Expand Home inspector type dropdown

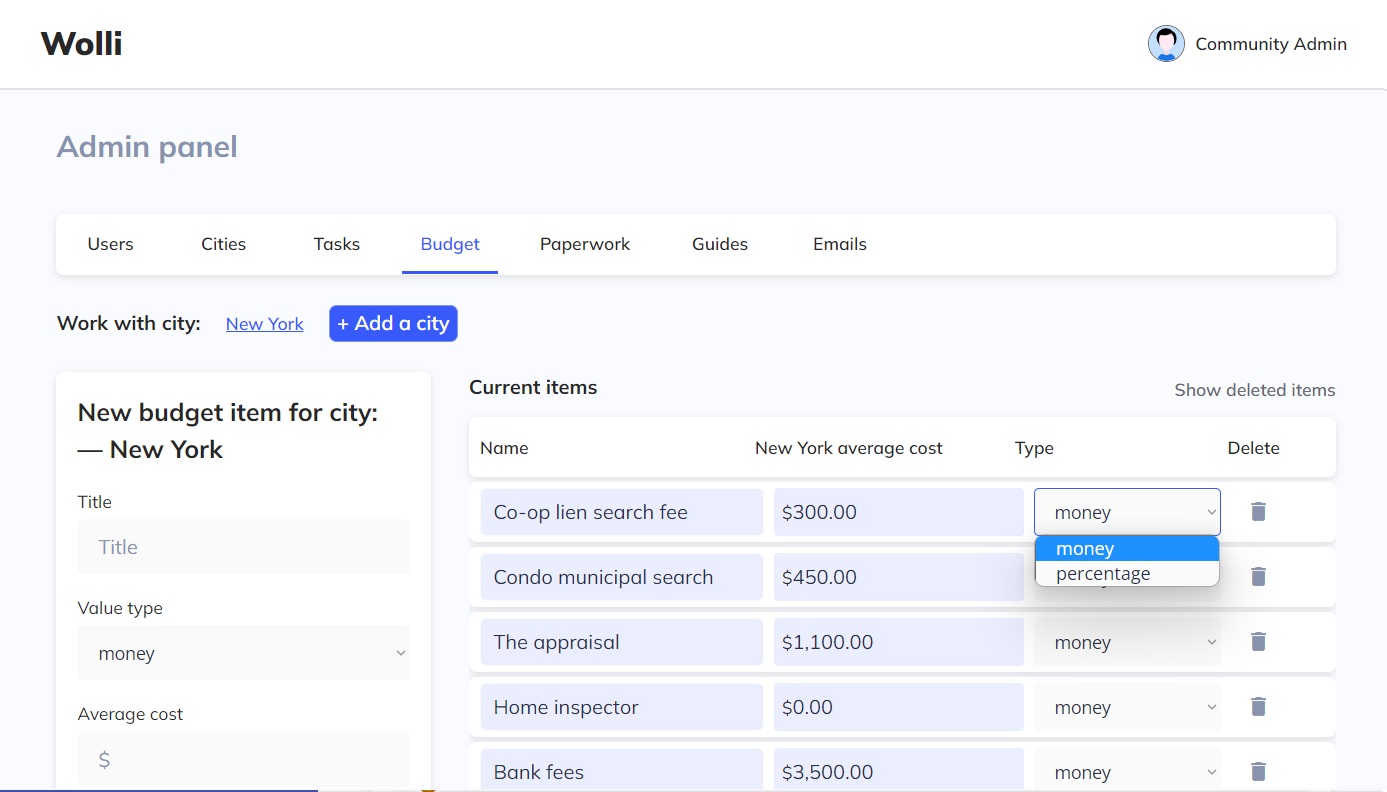coord(1127,707)
